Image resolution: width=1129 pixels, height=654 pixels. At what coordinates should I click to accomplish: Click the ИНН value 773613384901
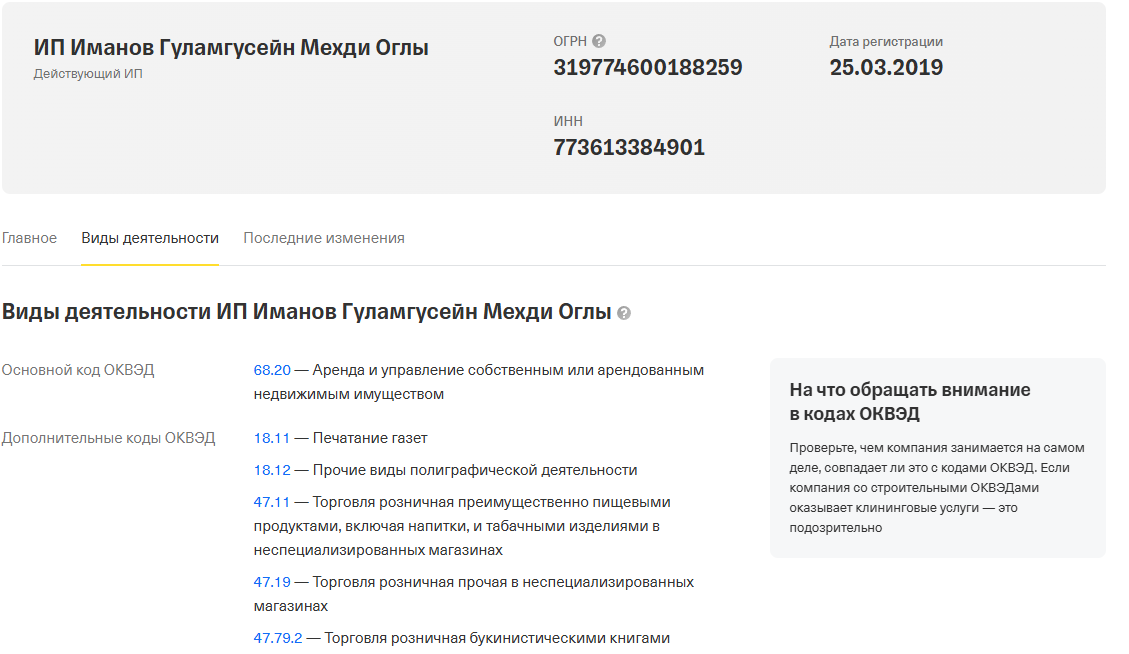tap(630, 146)
